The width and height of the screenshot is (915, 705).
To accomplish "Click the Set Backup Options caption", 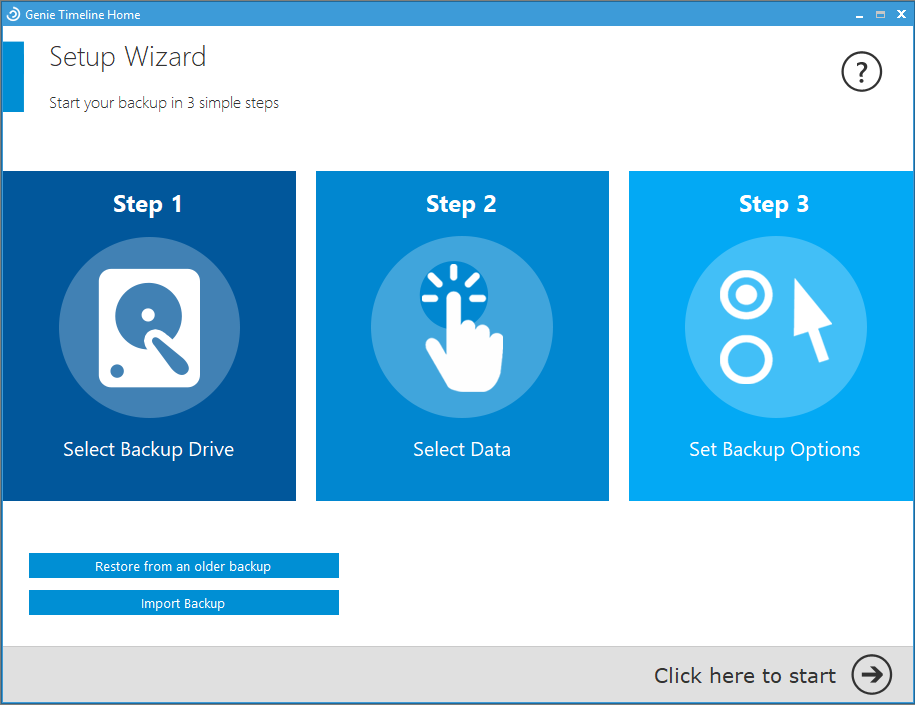I will (x=774, y=449).
